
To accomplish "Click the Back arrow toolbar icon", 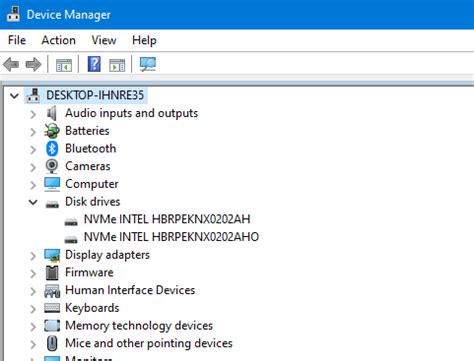I will click(11, 64).
